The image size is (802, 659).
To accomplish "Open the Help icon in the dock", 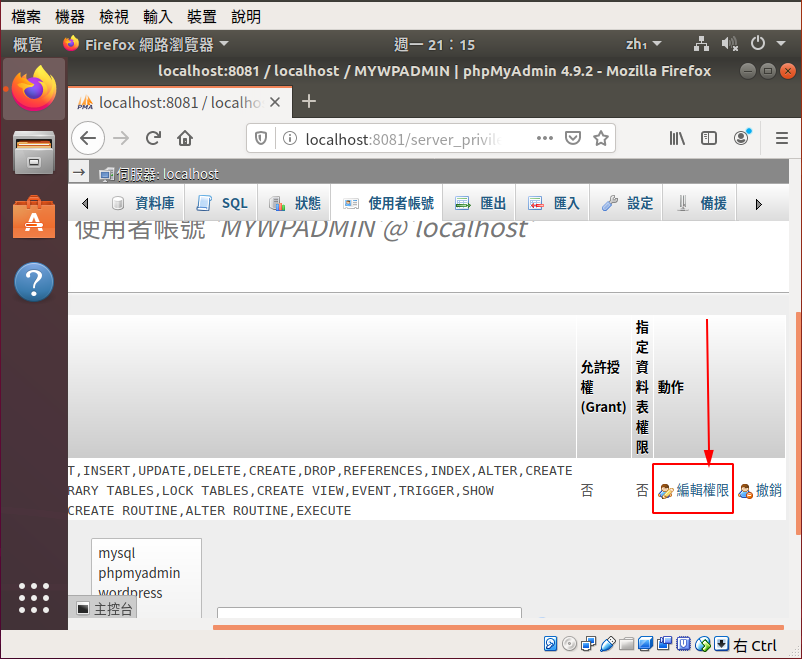I will pos(34,281).
